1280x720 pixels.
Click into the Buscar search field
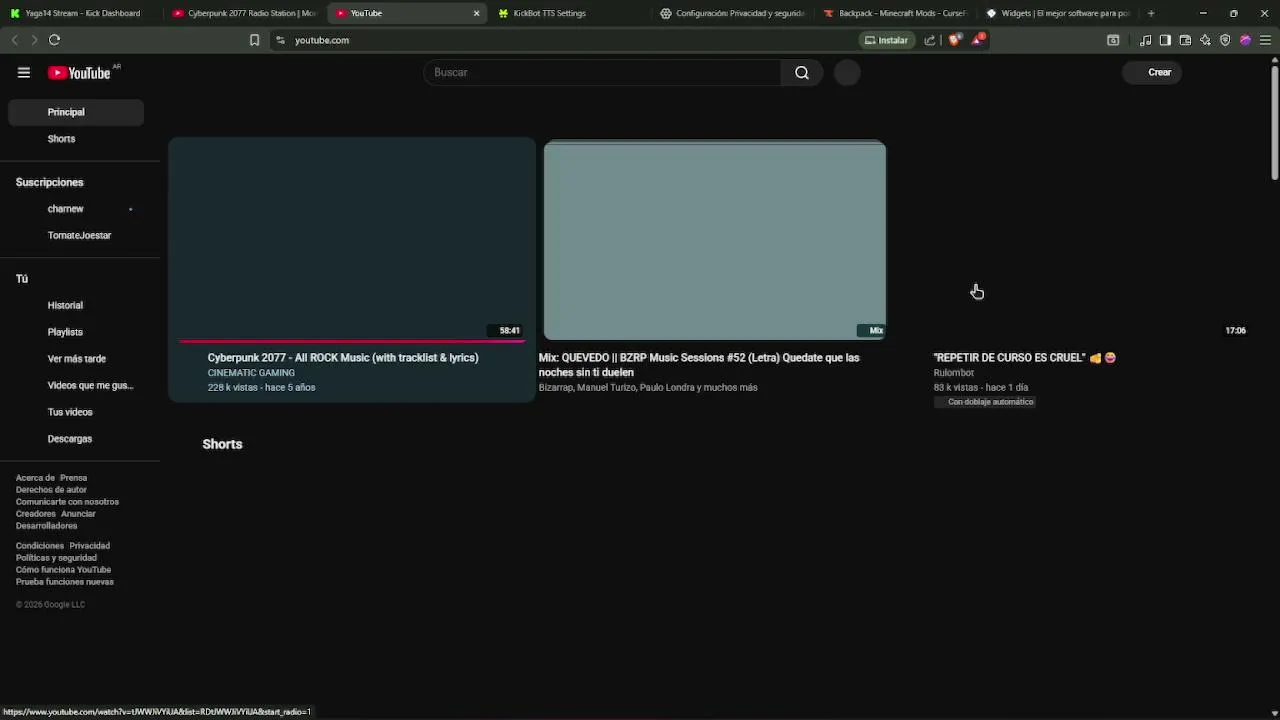(x=603, y=72)
